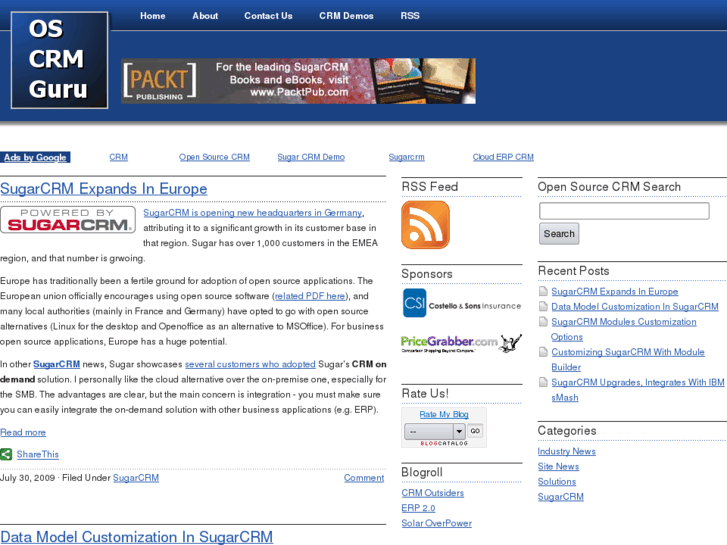
Task: Open the Cloud ERP CRM ad link
Action: pos(503,157)
